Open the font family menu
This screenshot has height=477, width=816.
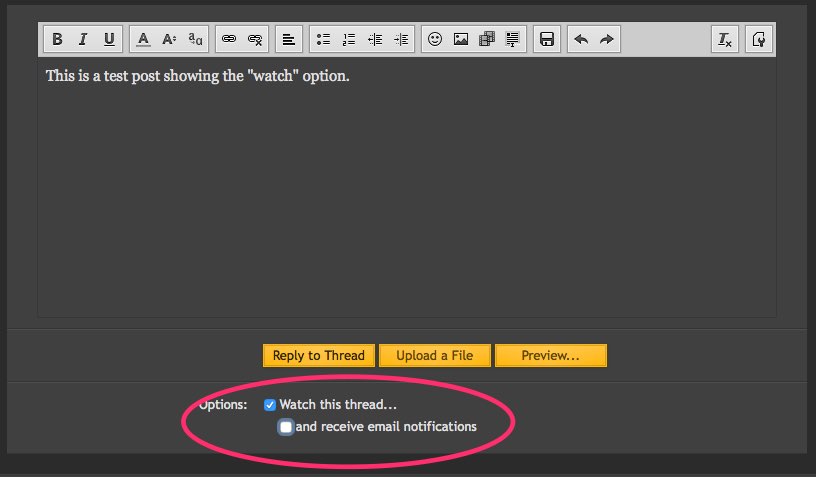(195, 39)
